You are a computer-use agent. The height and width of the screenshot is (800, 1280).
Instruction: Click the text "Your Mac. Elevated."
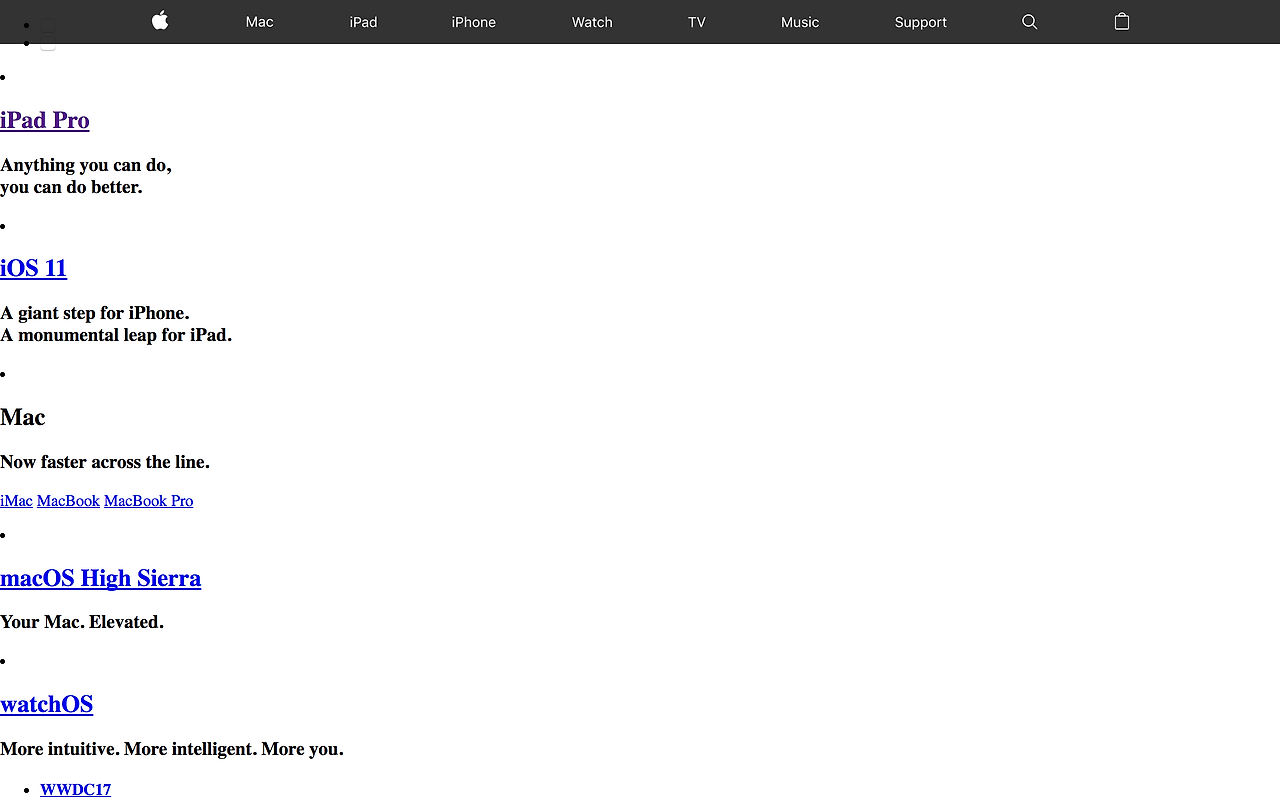coord(82,622)
